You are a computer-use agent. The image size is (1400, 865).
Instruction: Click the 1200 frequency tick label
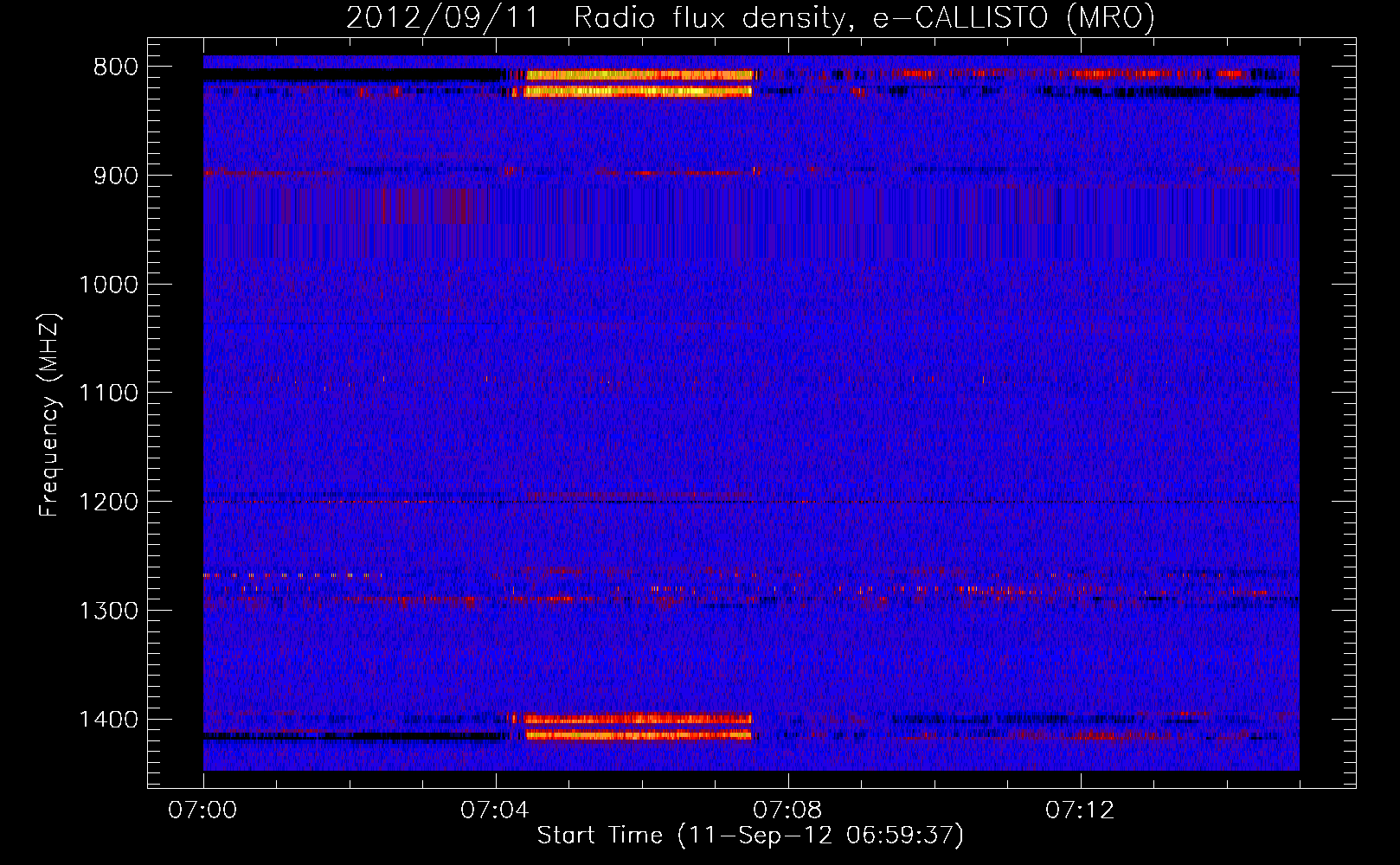[x=108, y=503]
